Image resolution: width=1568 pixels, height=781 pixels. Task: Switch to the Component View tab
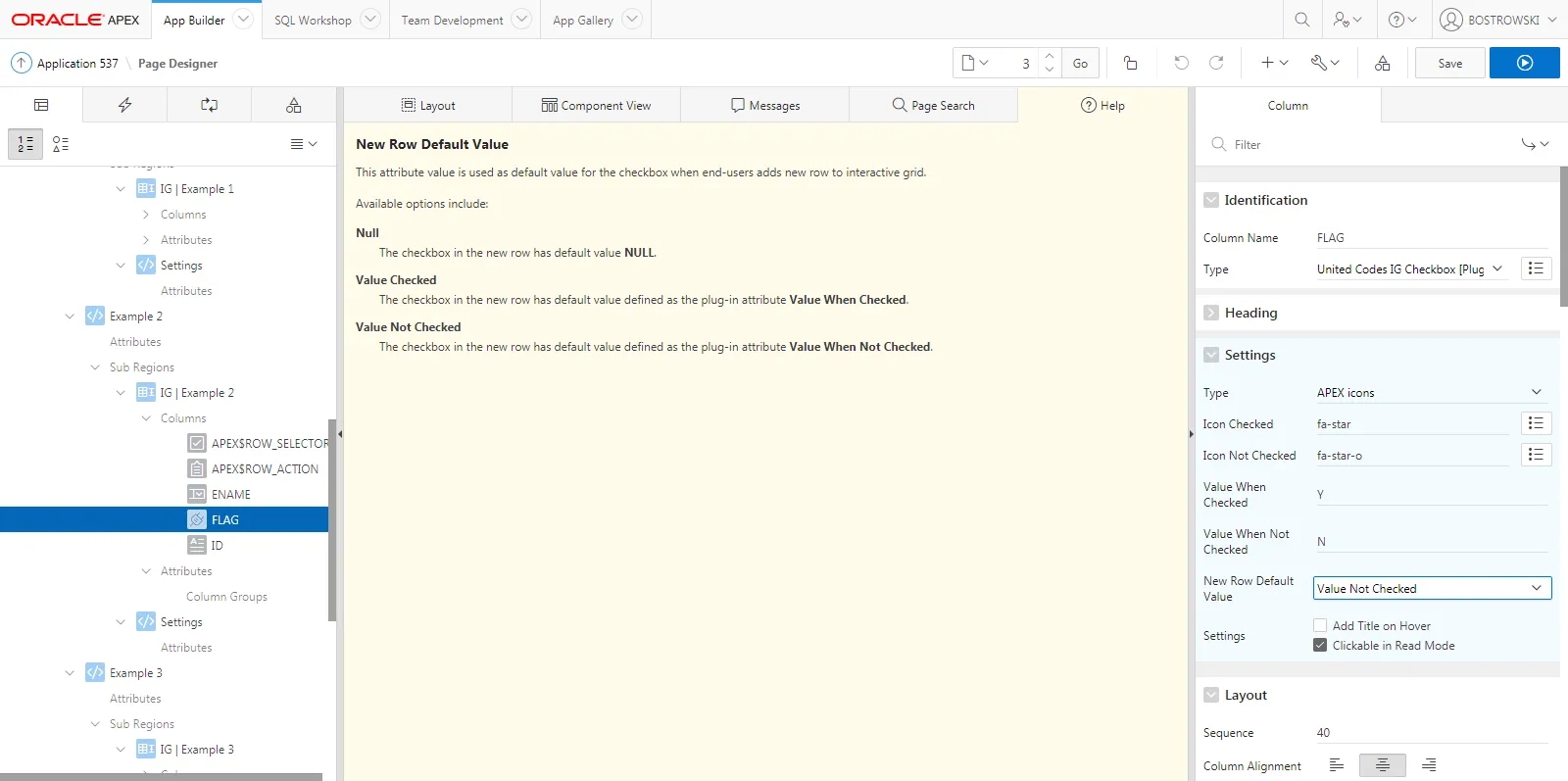[x=596, y=105]
